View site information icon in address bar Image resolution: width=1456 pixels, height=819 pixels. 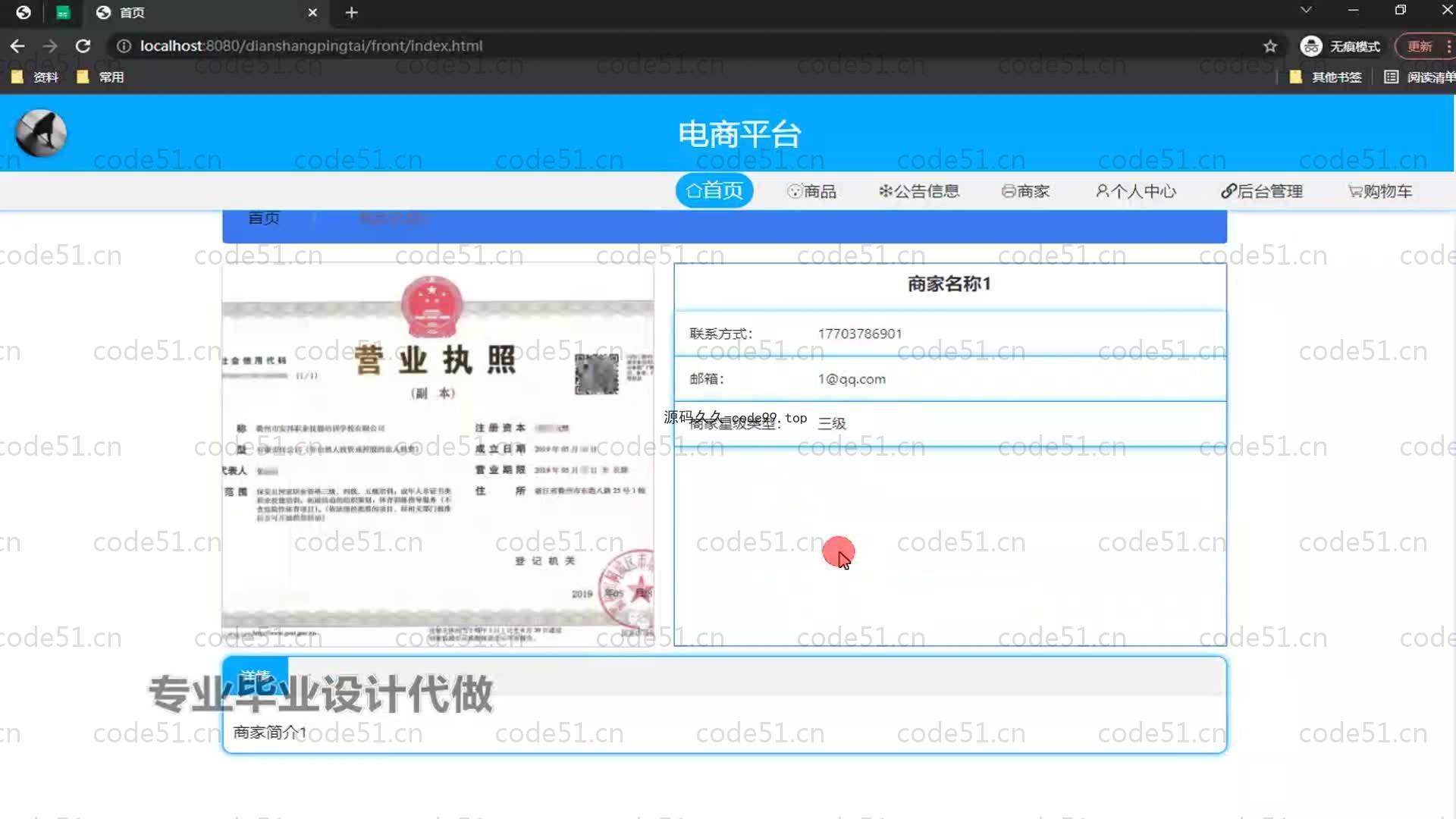[124, 46]
